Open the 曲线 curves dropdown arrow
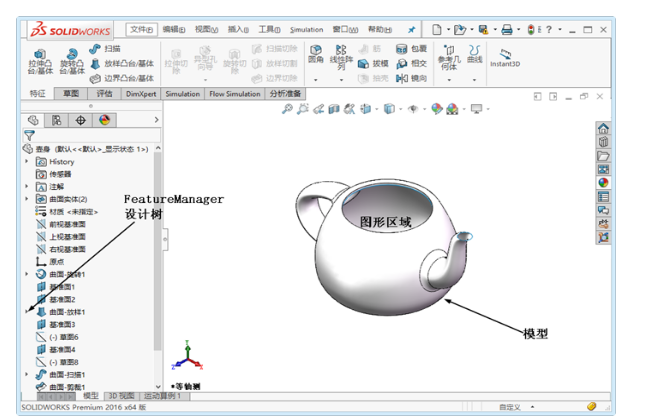Image resolution: width=645 pixels, height=417 pixels. click(x=474, y=80)
